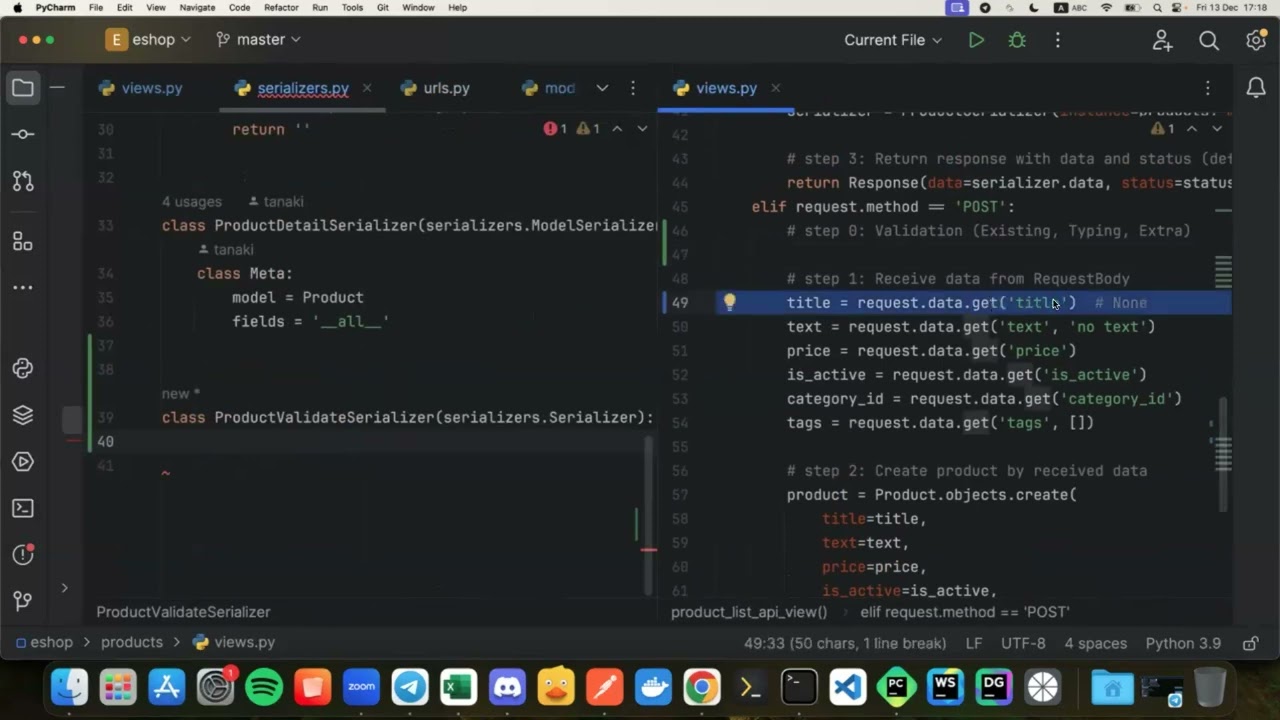1280x720 pixels.
Task: Open line separator LF selector
Action: 973,643
